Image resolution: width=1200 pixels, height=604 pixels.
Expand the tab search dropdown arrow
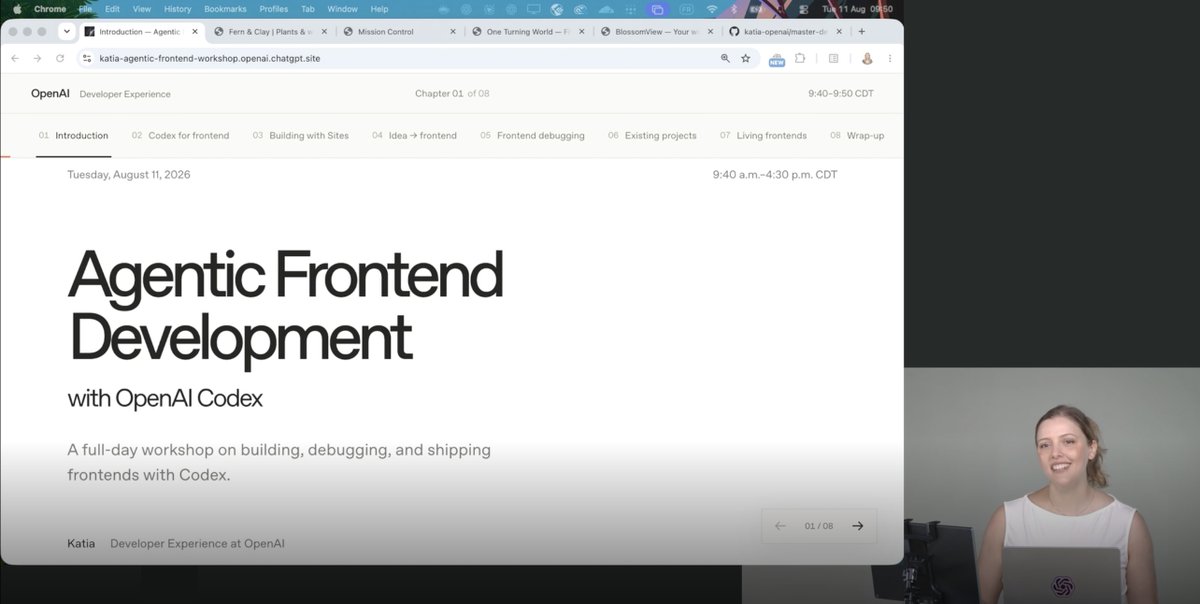point(67,32)
